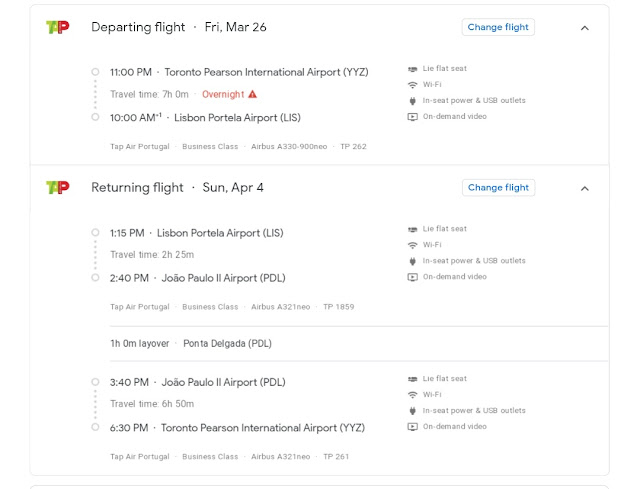Click the lie flat seat icon for departing flight
The width and height of the screenshot is (640, 489).
pos(412,69)
